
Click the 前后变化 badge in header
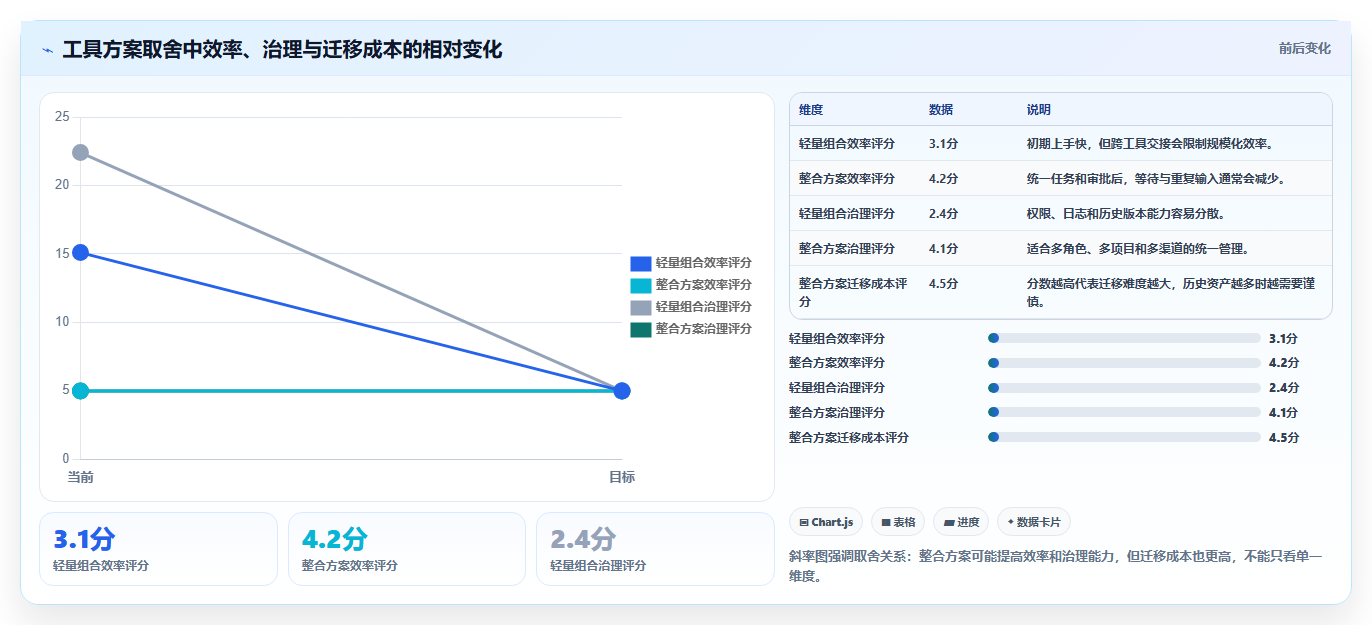point(1304,48)
